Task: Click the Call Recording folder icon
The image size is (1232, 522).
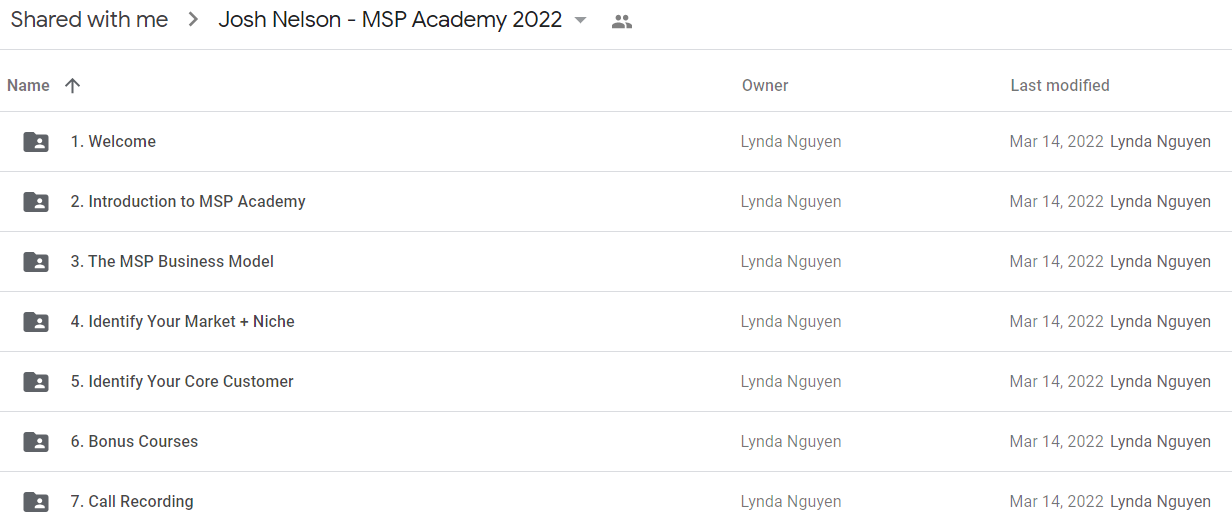Action: tap(36, 502)
